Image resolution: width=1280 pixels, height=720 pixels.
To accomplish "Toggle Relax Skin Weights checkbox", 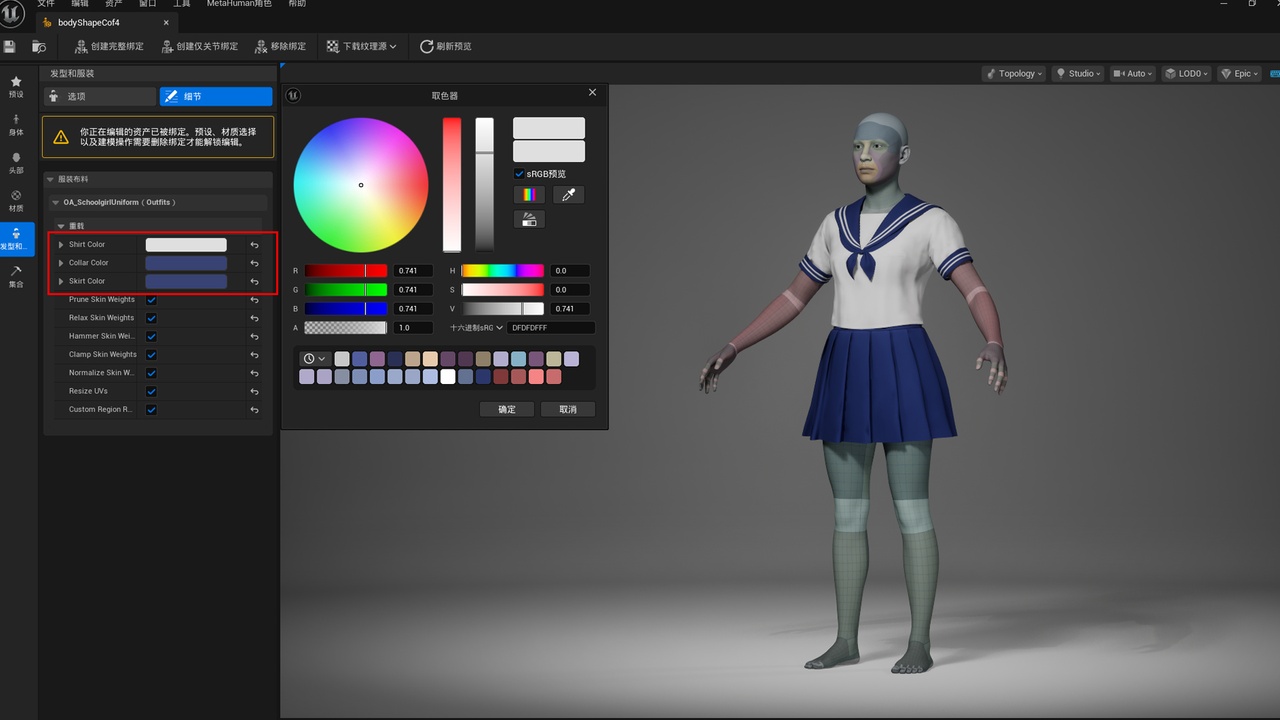I will [x=152, y=318].
